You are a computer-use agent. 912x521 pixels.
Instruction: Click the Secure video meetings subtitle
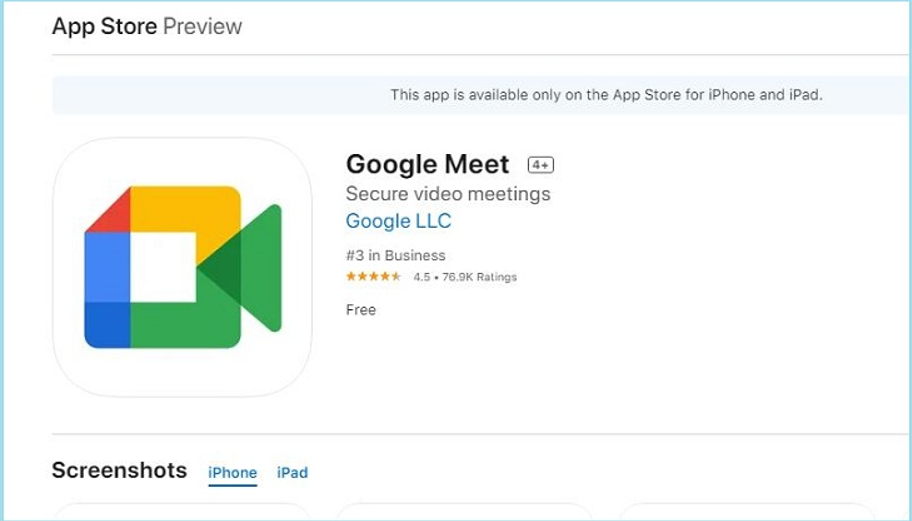point(448,193)
